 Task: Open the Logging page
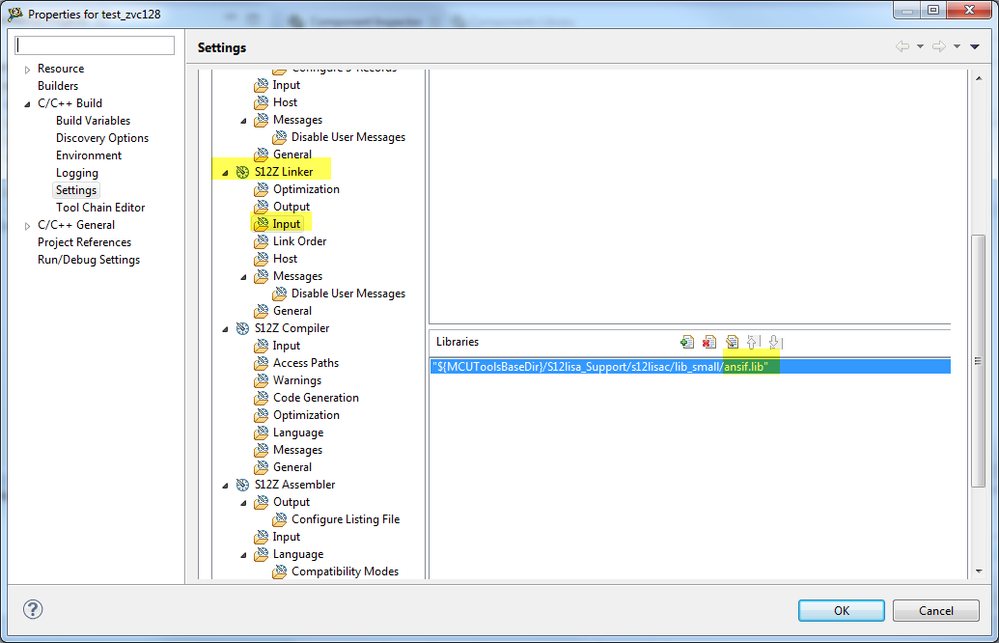77,173
